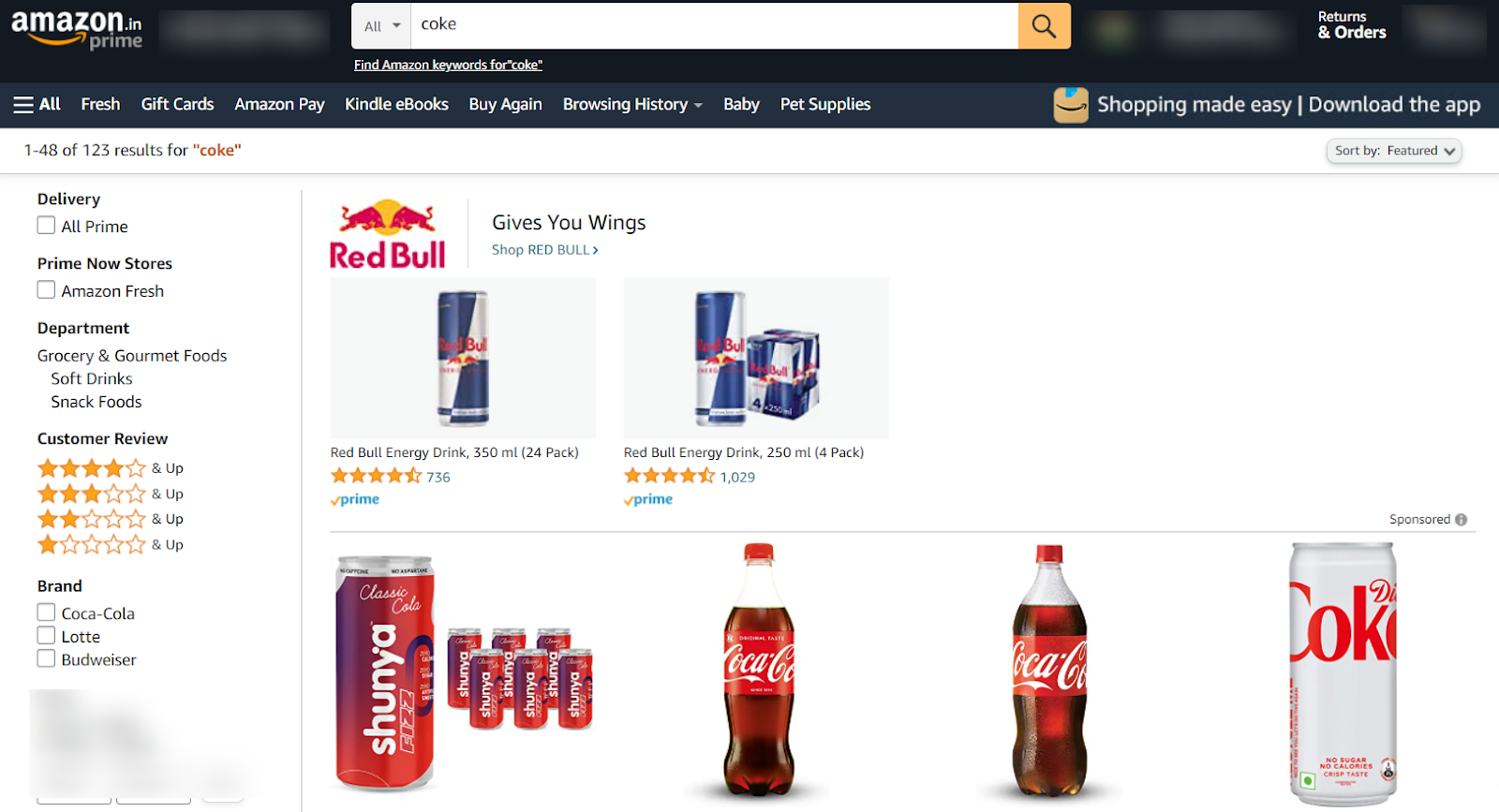Click the Diet Coke can thumbnail
The image size is (1499, 812).
[1343, 674]
